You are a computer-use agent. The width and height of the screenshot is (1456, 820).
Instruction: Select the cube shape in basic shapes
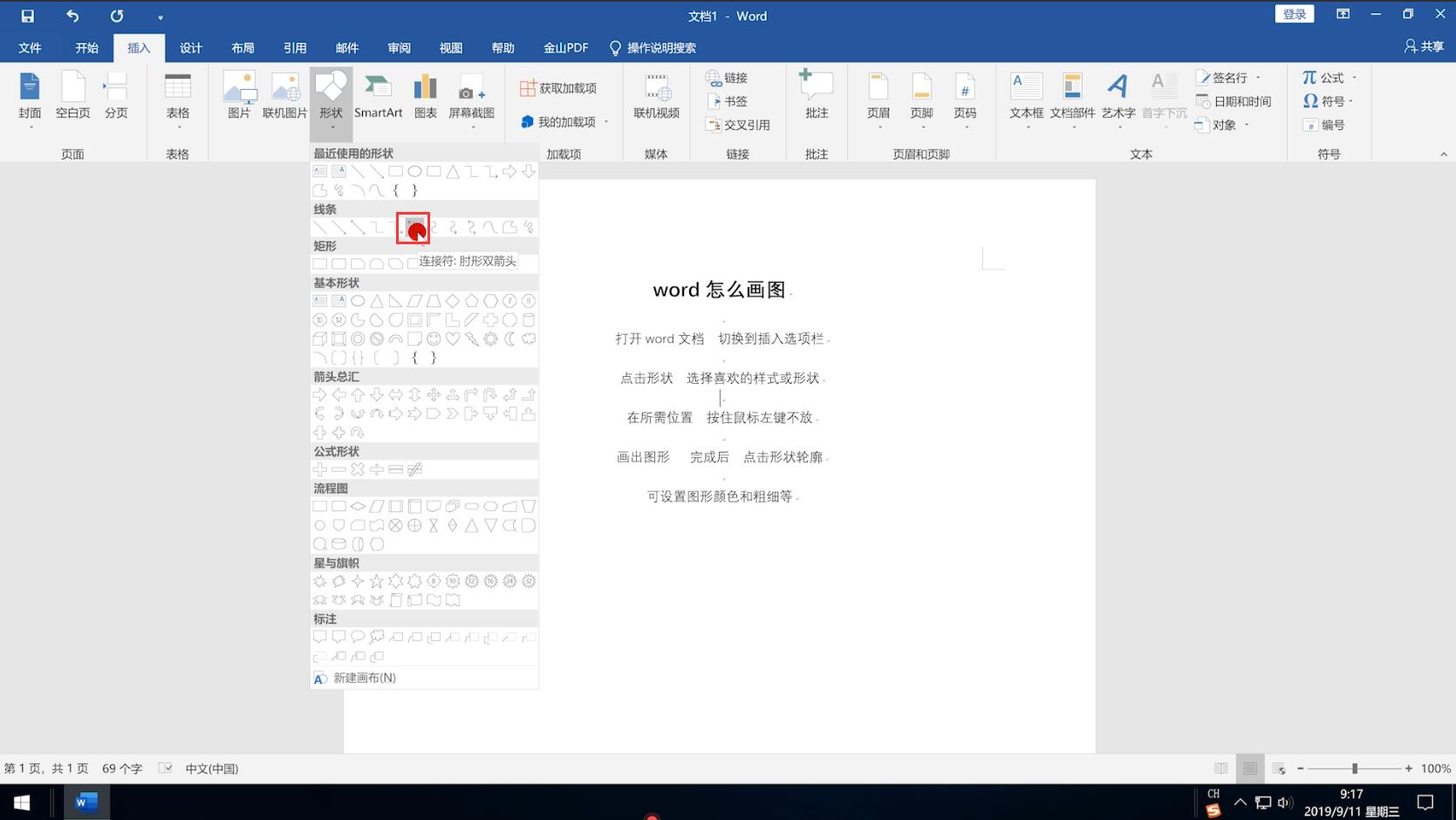(320, 338)
